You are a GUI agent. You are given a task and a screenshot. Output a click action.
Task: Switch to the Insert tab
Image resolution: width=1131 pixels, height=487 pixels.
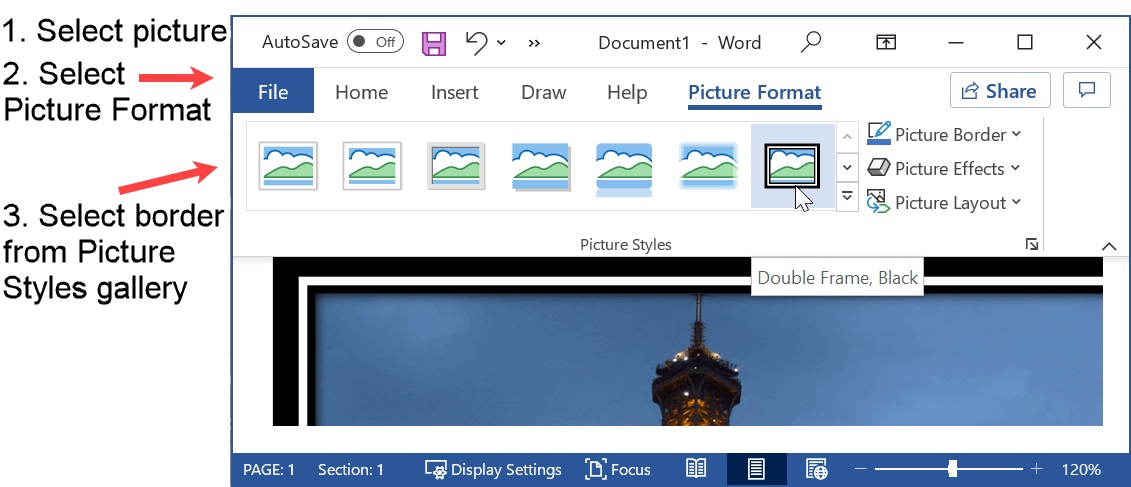tap(455, 92)
